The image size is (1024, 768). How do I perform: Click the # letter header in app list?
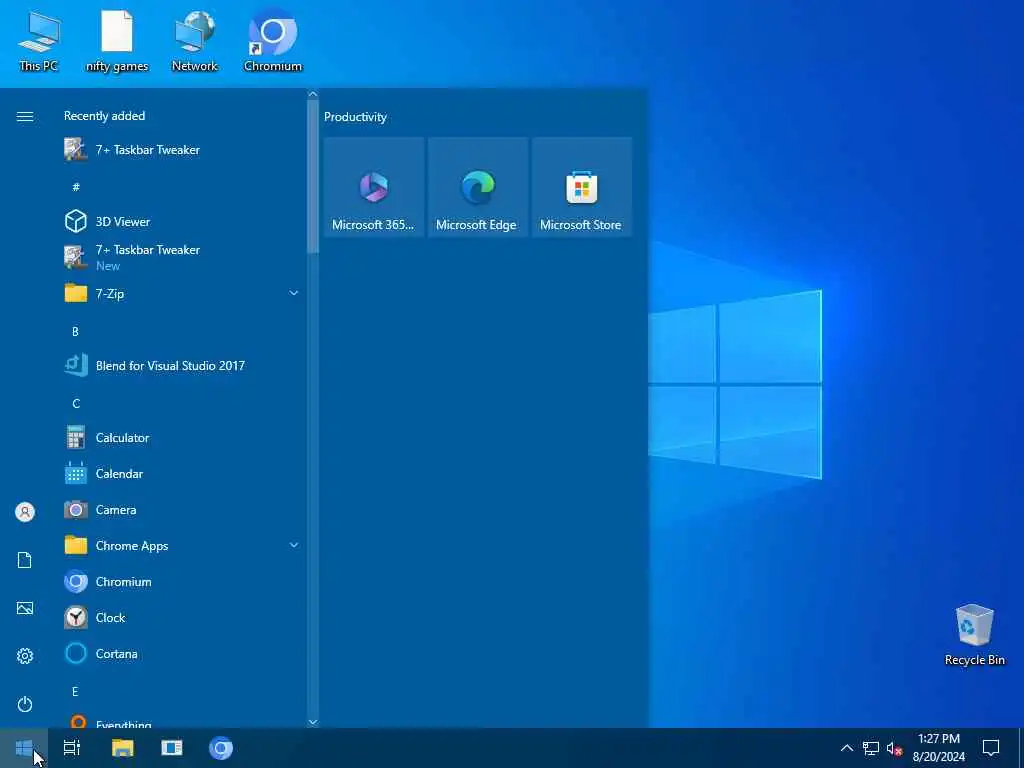pyautogui.click(x=76, y=187)
